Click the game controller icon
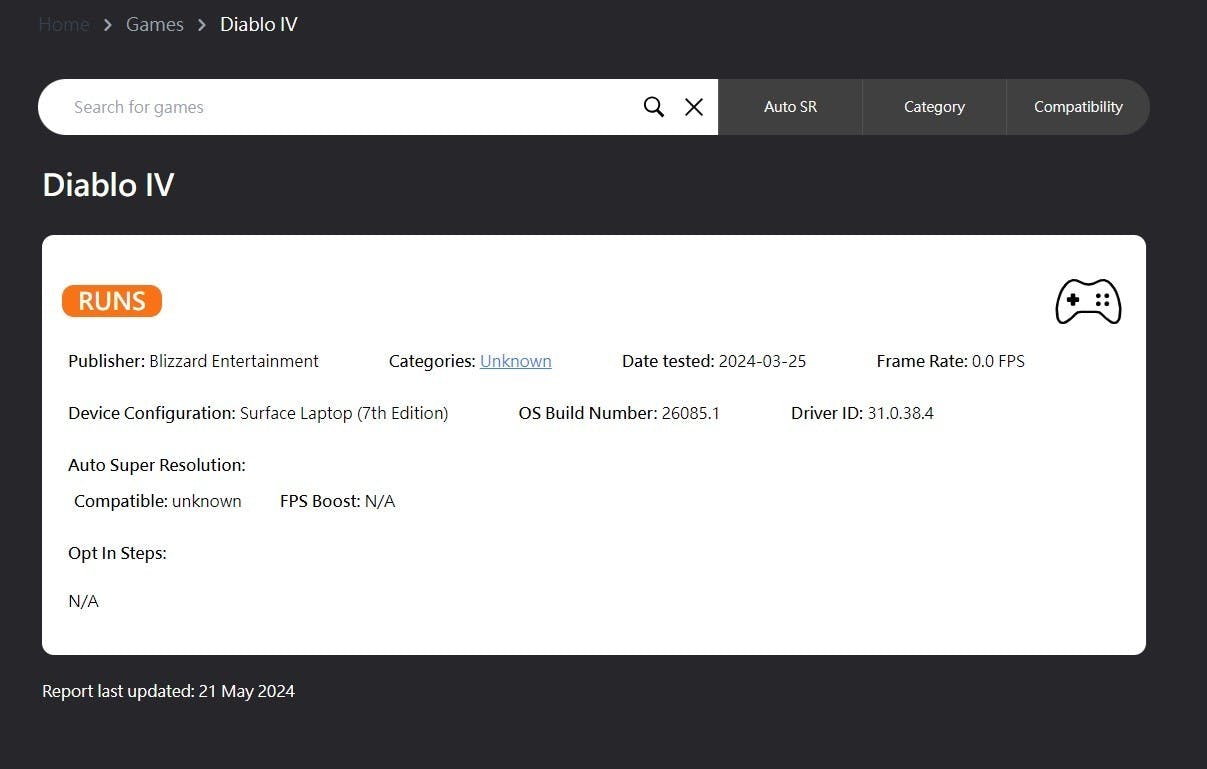 tap(1088, 301)
